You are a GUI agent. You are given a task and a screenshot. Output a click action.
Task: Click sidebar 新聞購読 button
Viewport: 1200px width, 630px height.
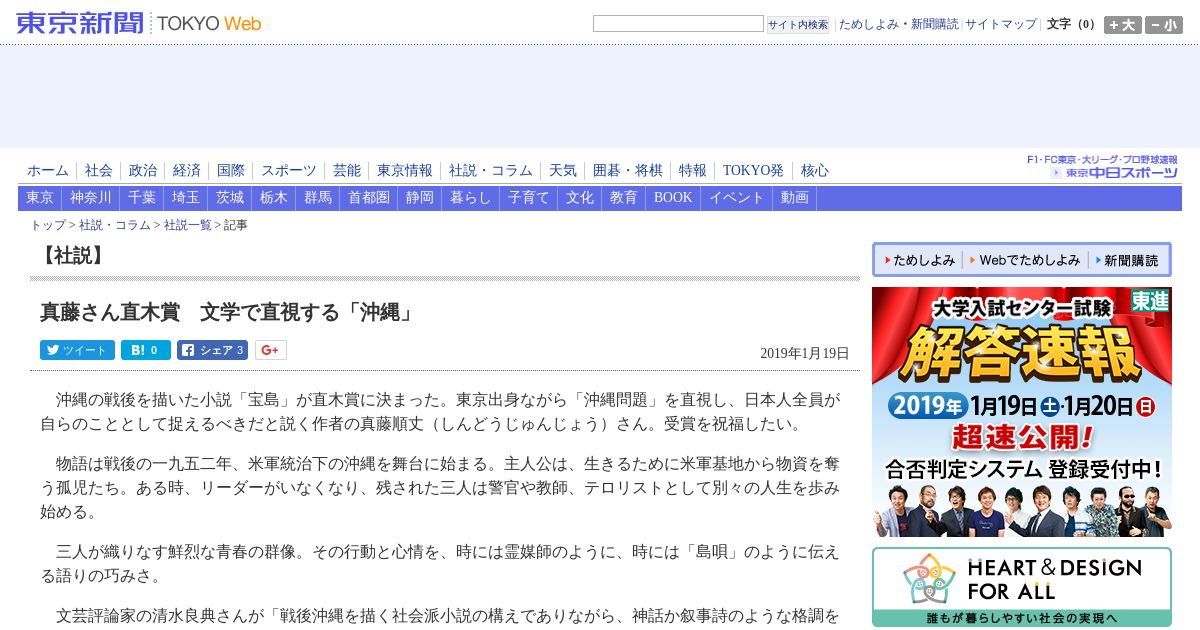coord(1128,260)
